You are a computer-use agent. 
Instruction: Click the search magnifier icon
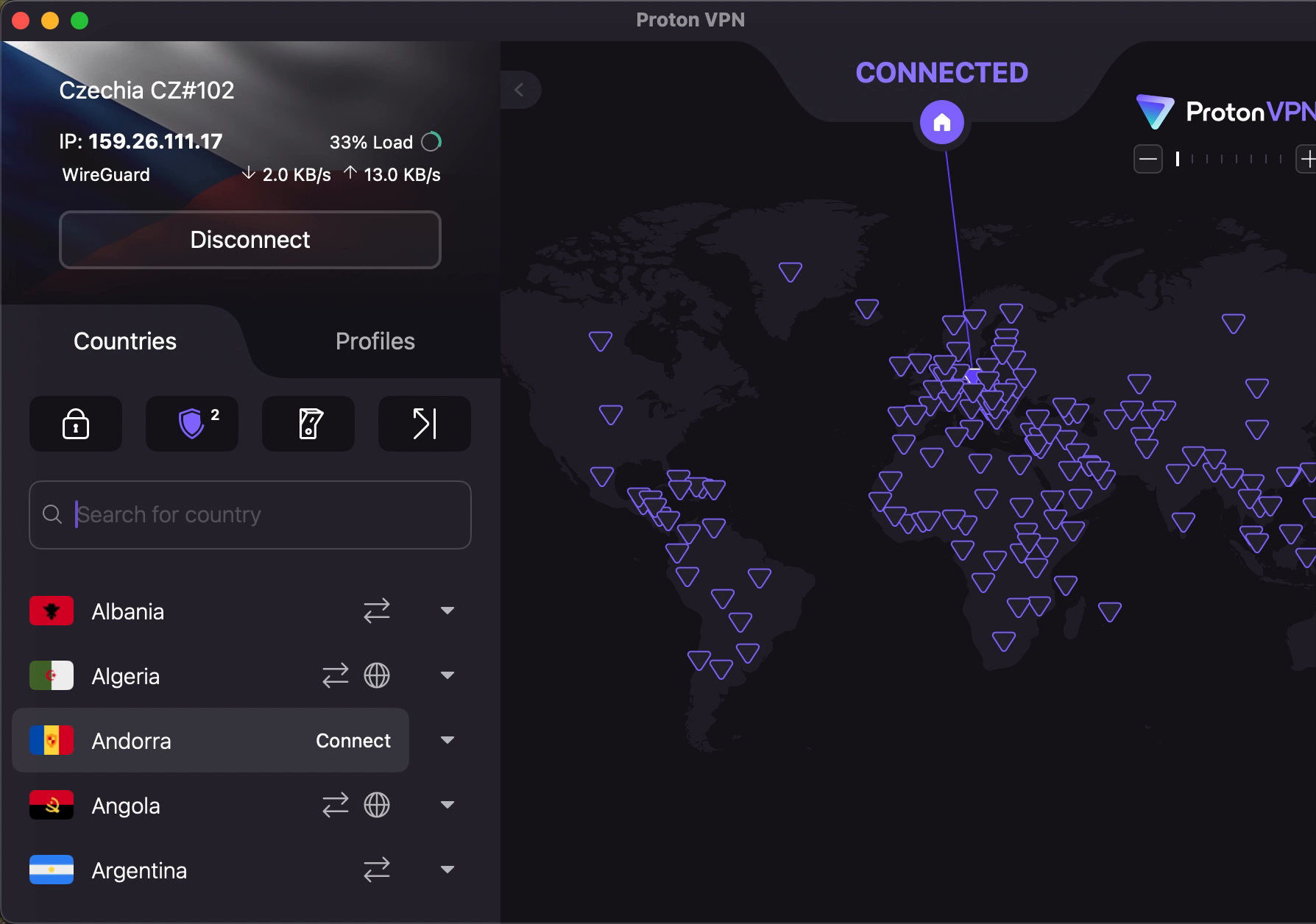(x=52, y=514)
